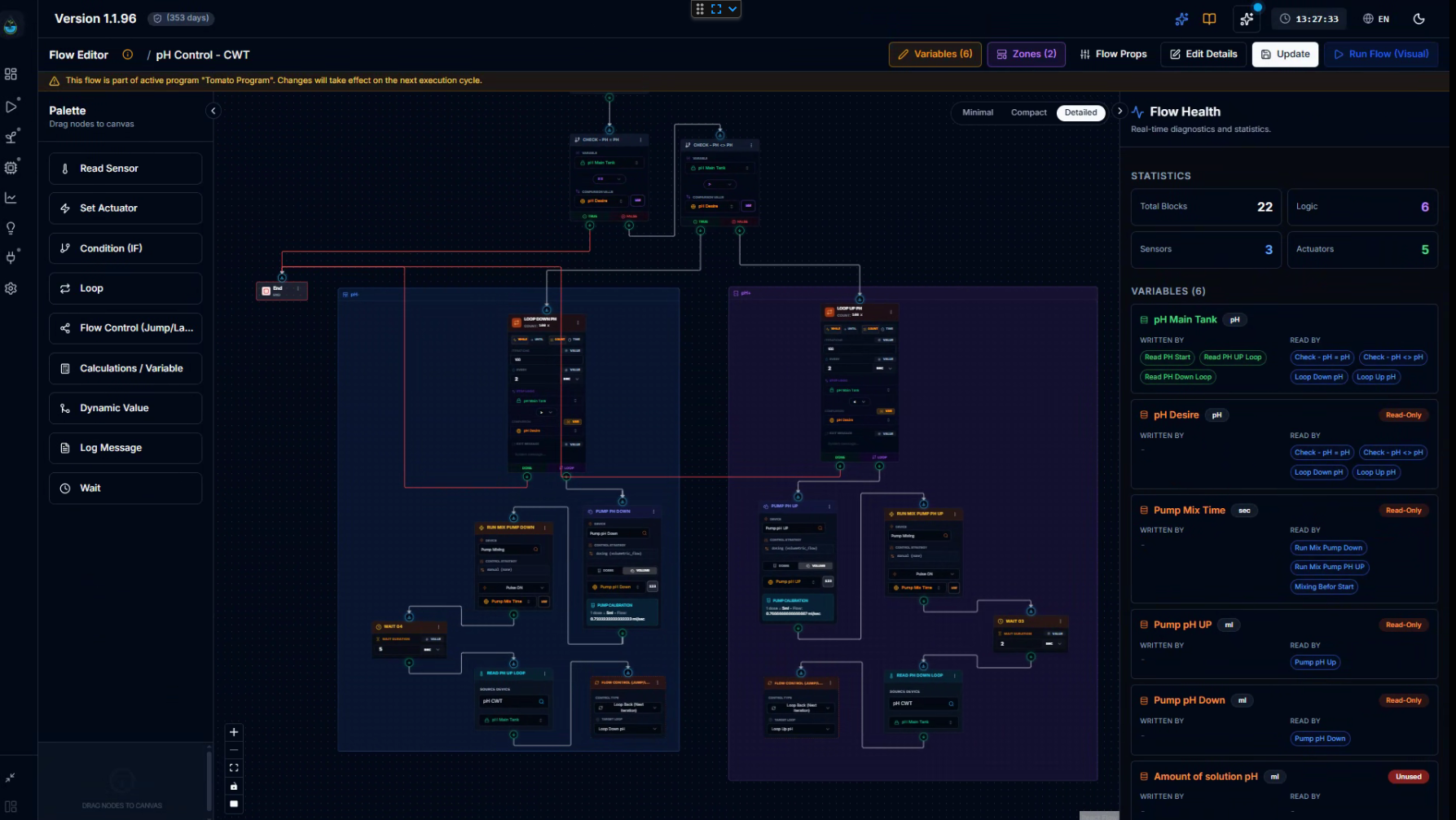Open the plug devices icon in sidebar
This screenshot has height=820, width=1456.
click(x=11, y=258)
